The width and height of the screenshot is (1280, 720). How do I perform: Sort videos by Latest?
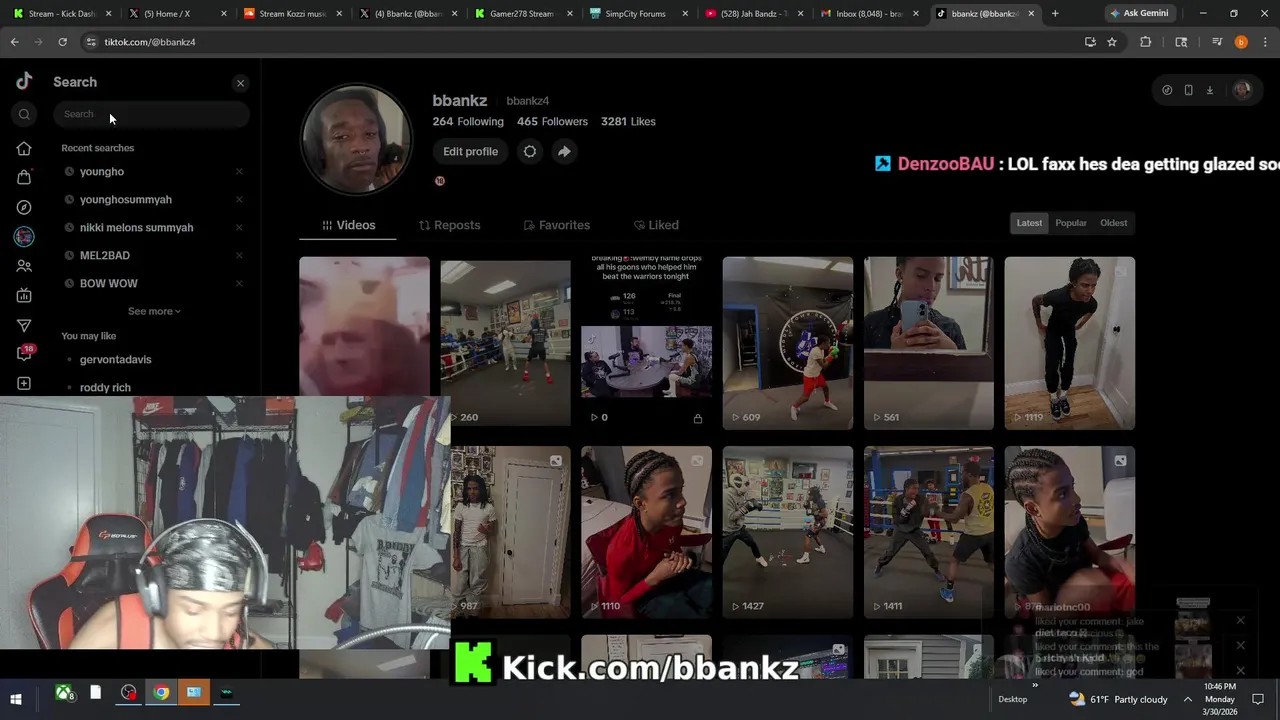click(x=1030, y=223)
